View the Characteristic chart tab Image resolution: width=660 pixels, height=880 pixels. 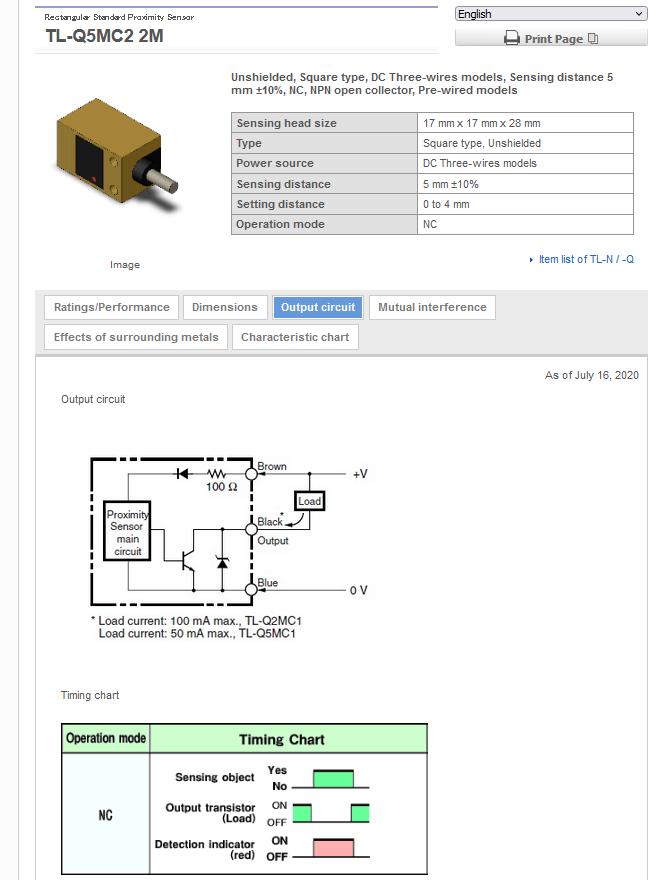[x=295, y=337]
